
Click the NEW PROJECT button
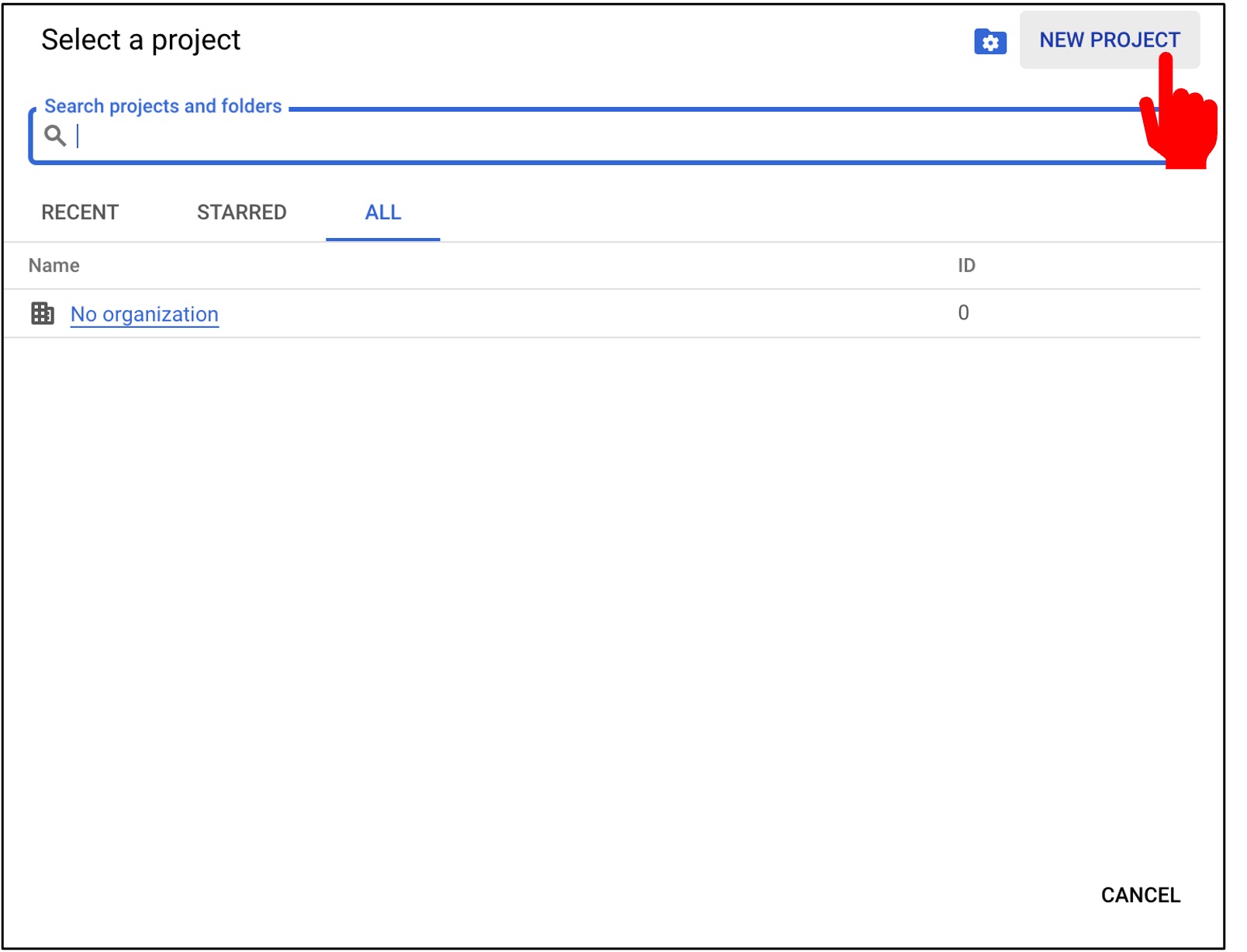[x=1109, y=40]
